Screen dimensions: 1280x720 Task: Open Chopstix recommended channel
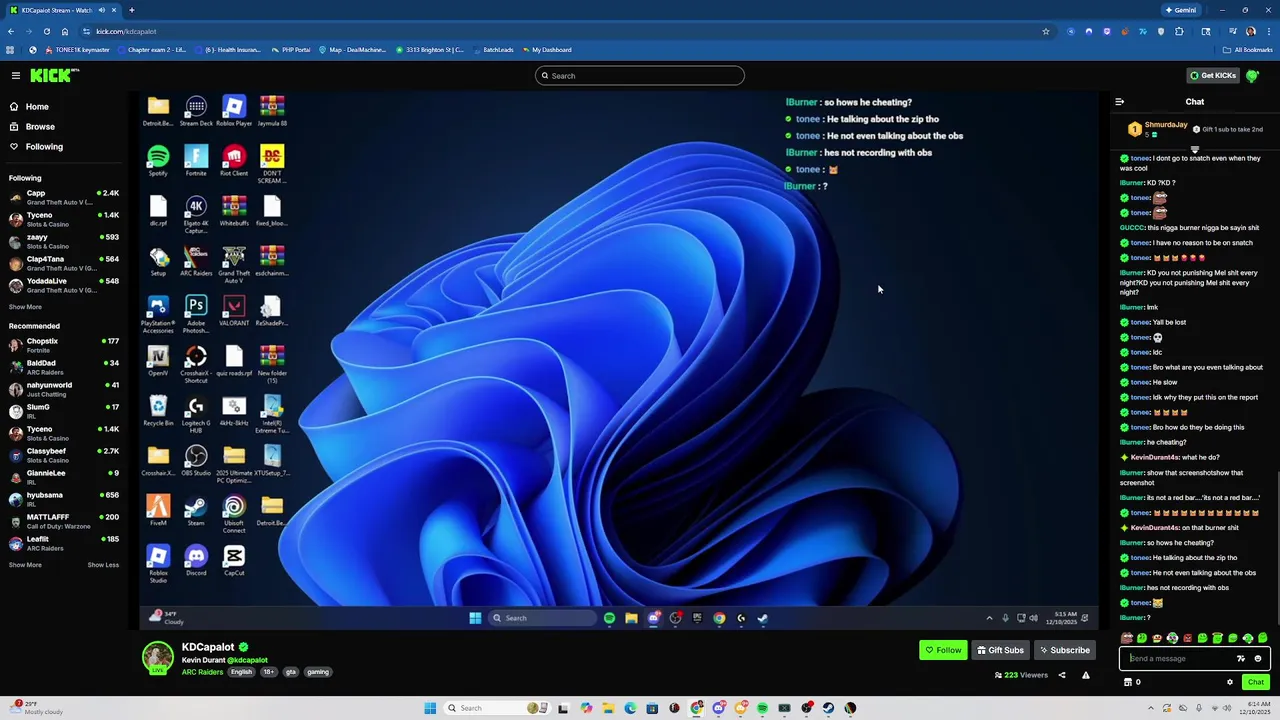click(x=64, y=345)
